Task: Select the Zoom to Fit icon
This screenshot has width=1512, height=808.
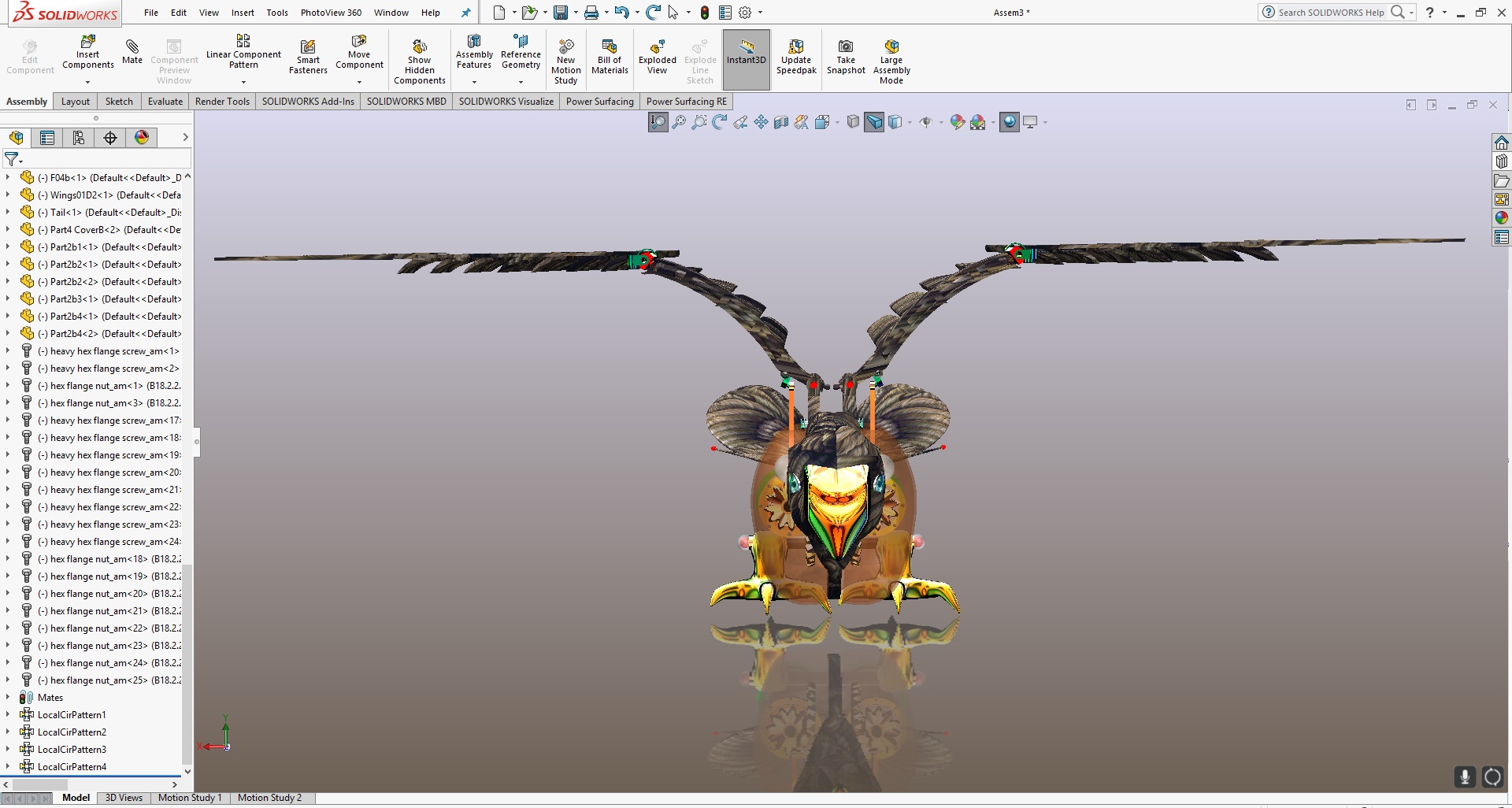Action: (658, 122)
